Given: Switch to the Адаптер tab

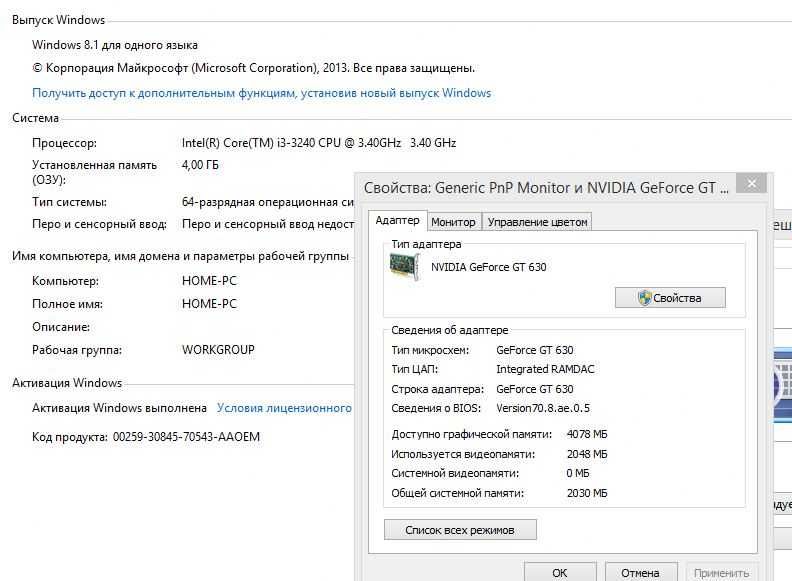Looking at the screenshot, I should [x=398, y=221].
